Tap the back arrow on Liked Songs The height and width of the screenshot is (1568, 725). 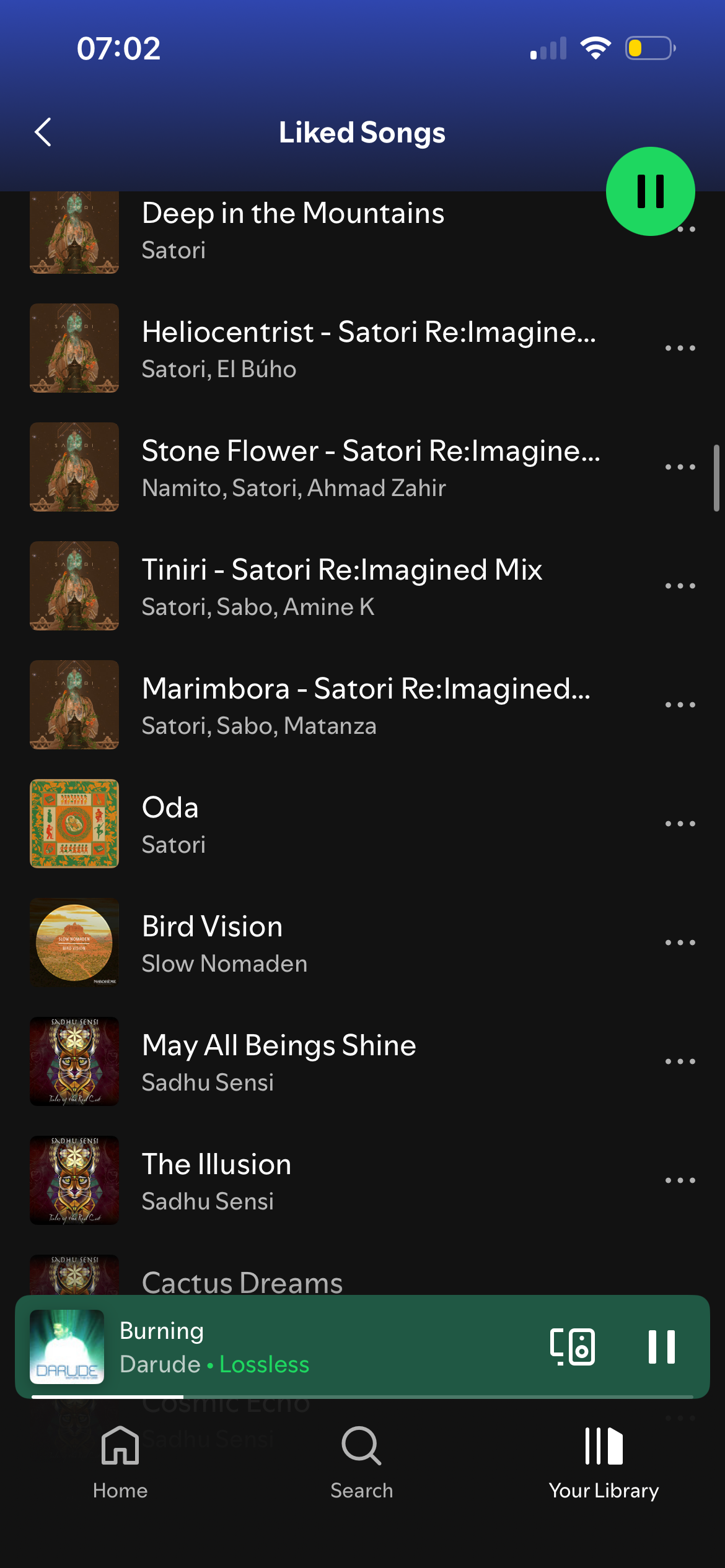pos(43,132)
